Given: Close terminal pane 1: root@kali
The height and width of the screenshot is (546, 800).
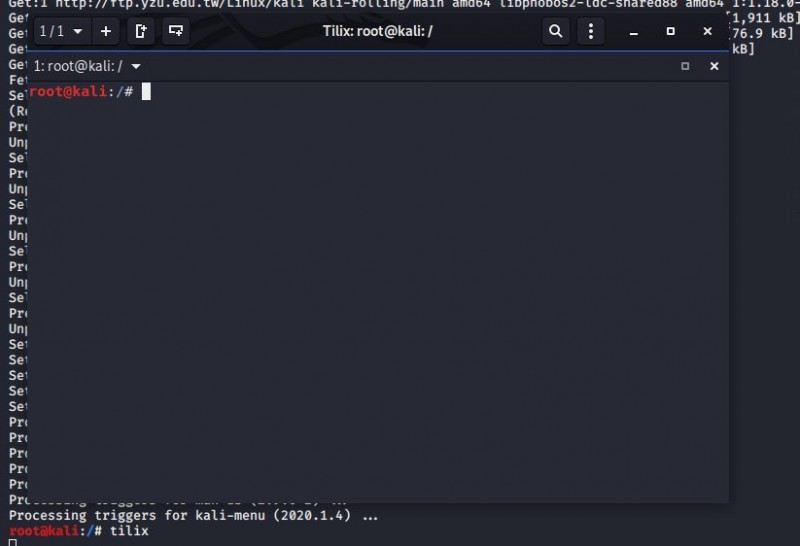Looking at the screenshot, I should 714,66.
